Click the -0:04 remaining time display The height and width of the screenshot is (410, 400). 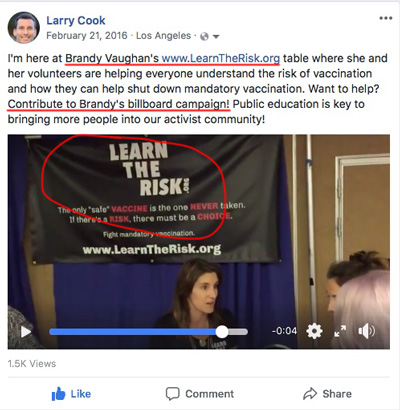click(284, 331)
